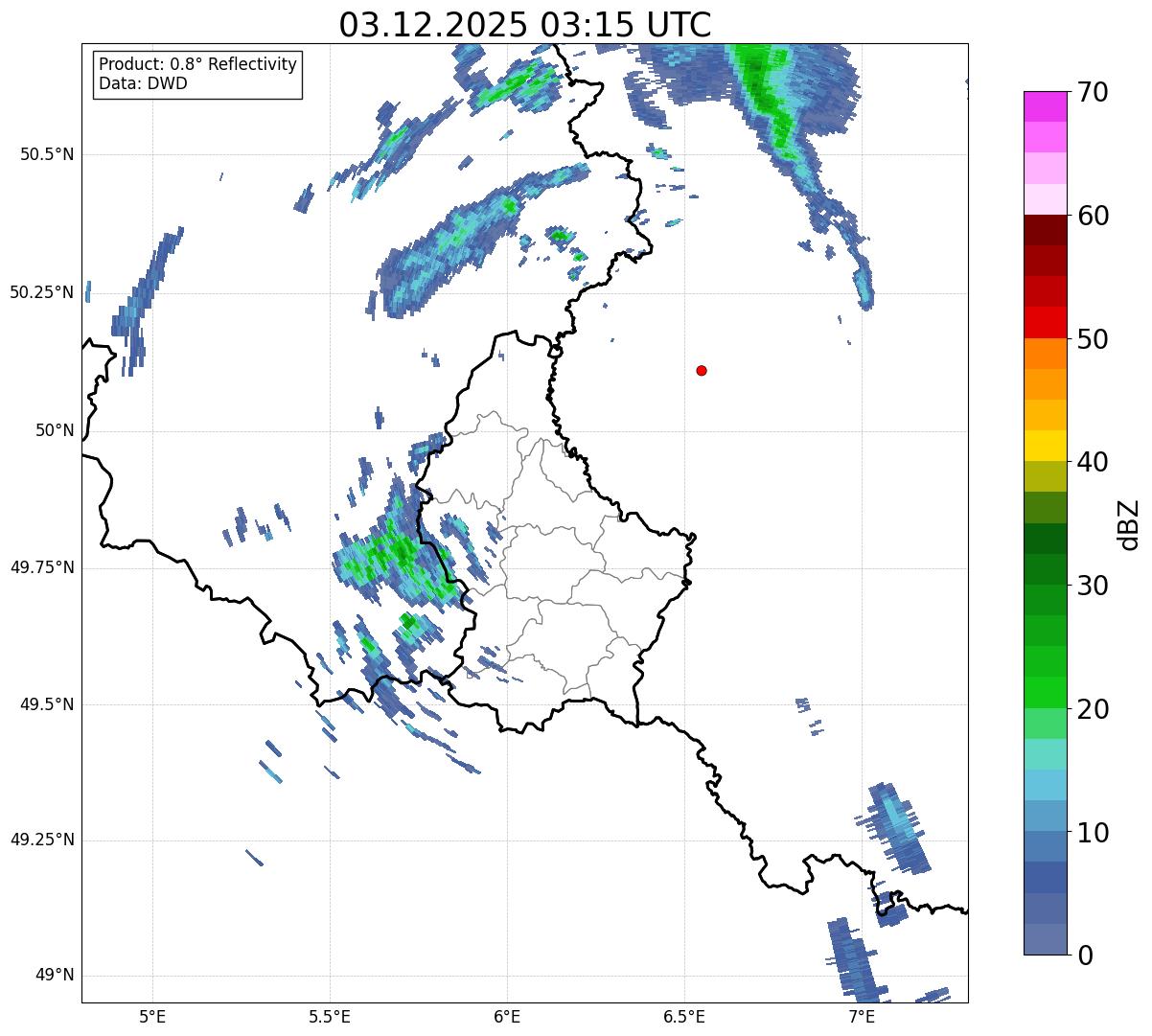Click the red location marker dot
Screen dimensions: 1152x1036
(x=702, y=371)
